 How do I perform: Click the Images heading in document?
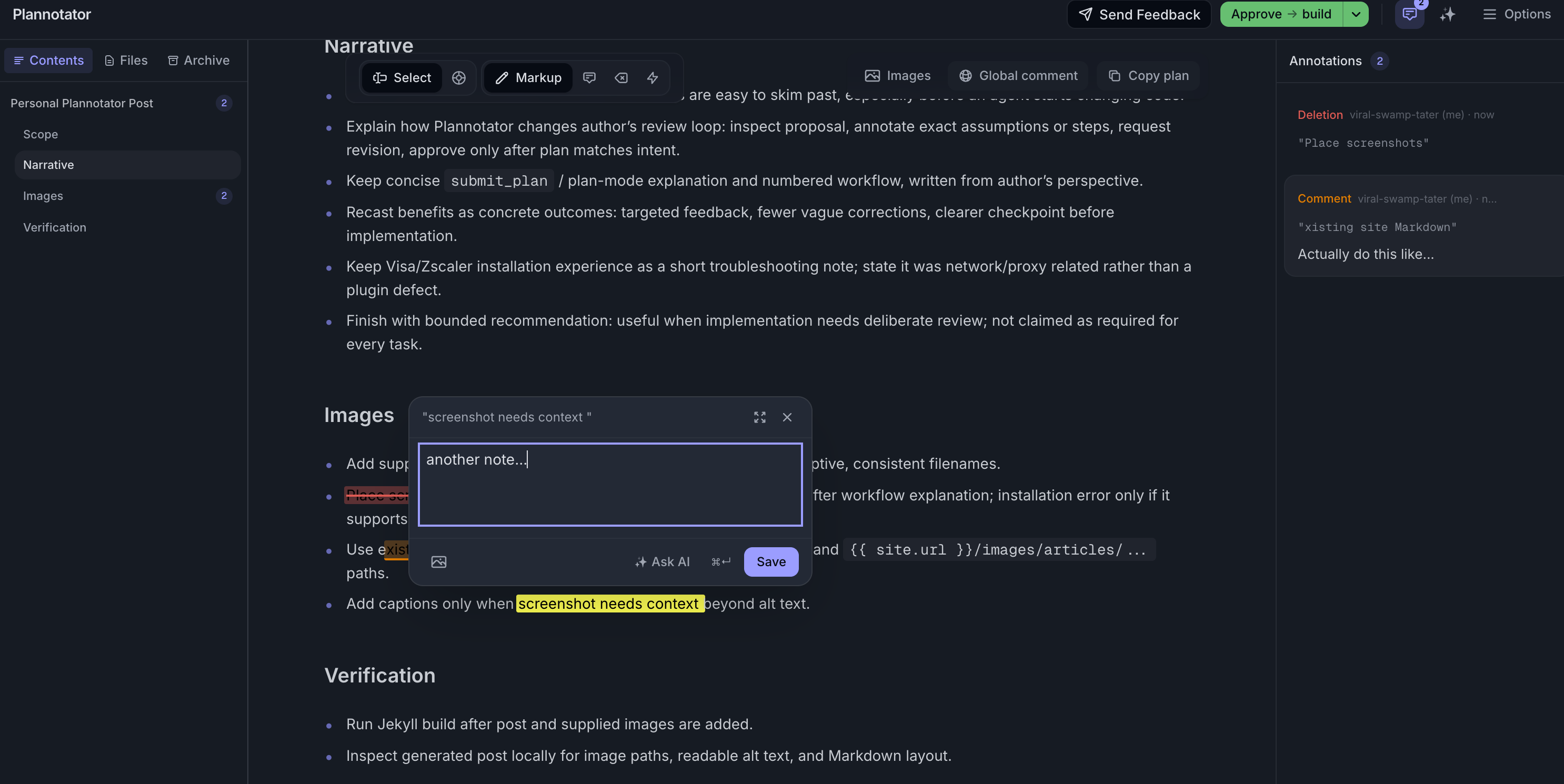(359, 415)
